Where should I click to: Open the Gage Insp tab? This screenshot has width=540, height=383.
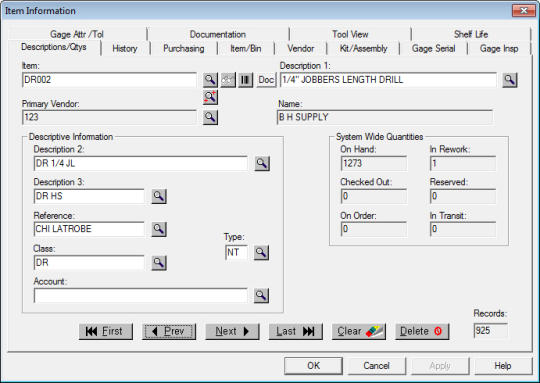(499, 49)
